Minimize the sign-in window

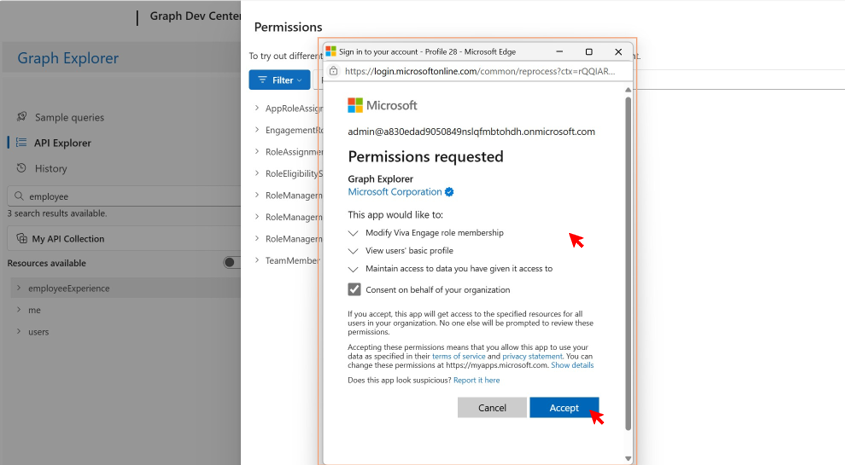click(x=559, y=52)
